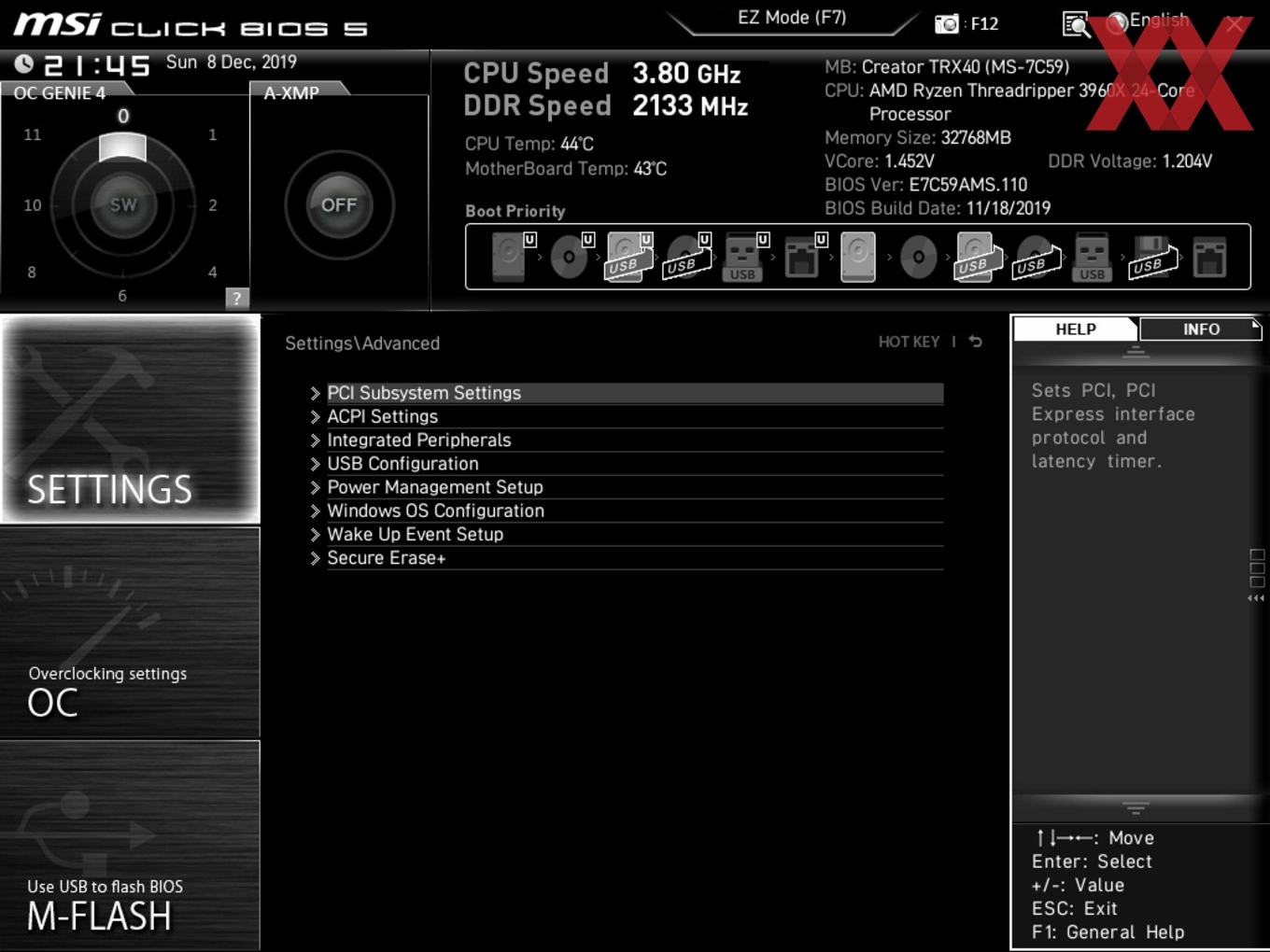
Task: Set OC Genie dial to position 1
Action: point(213,134)
